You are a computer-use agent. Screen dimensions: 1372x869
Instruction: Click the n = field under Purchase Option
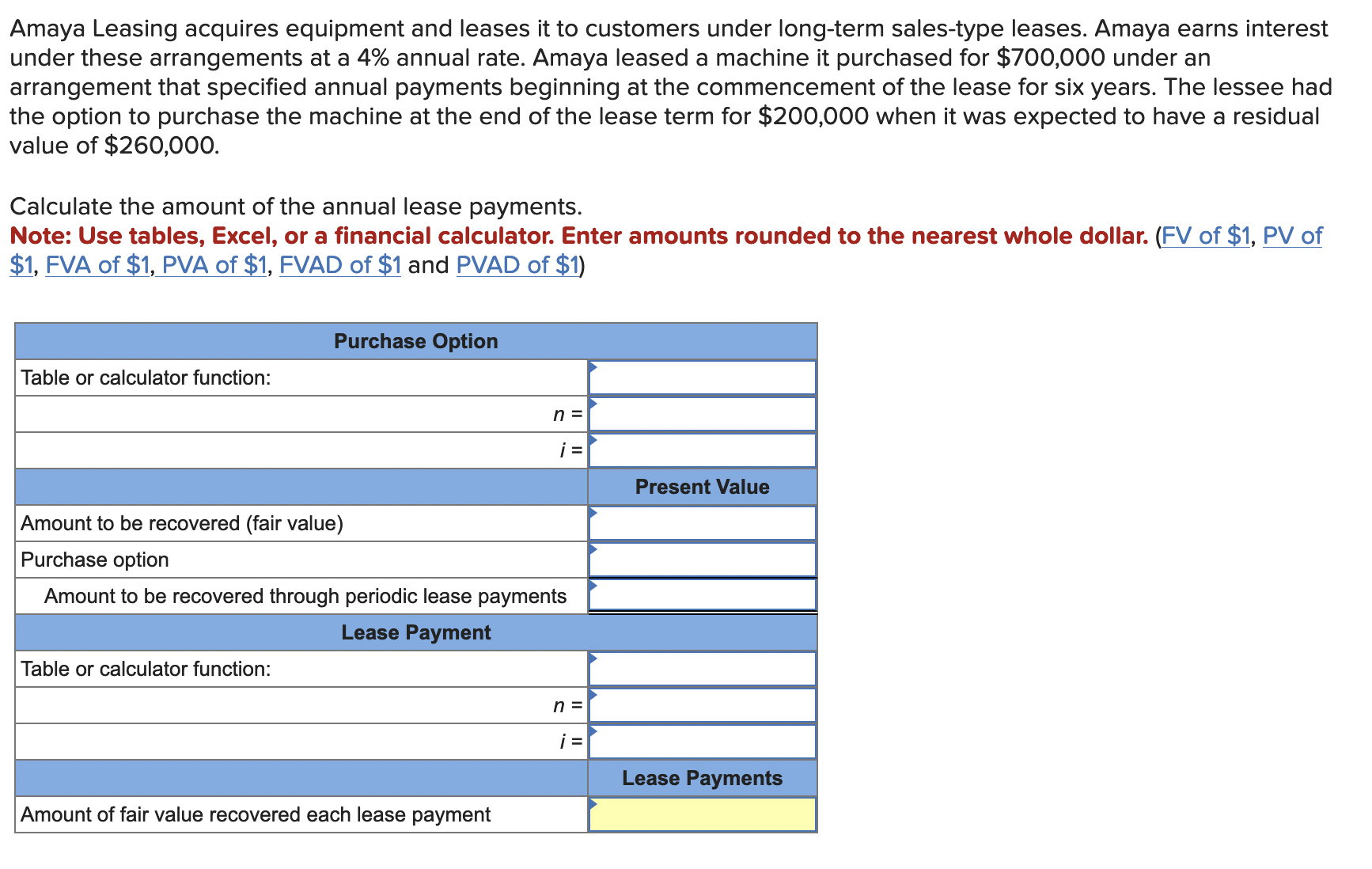click(x=703, y=414)
